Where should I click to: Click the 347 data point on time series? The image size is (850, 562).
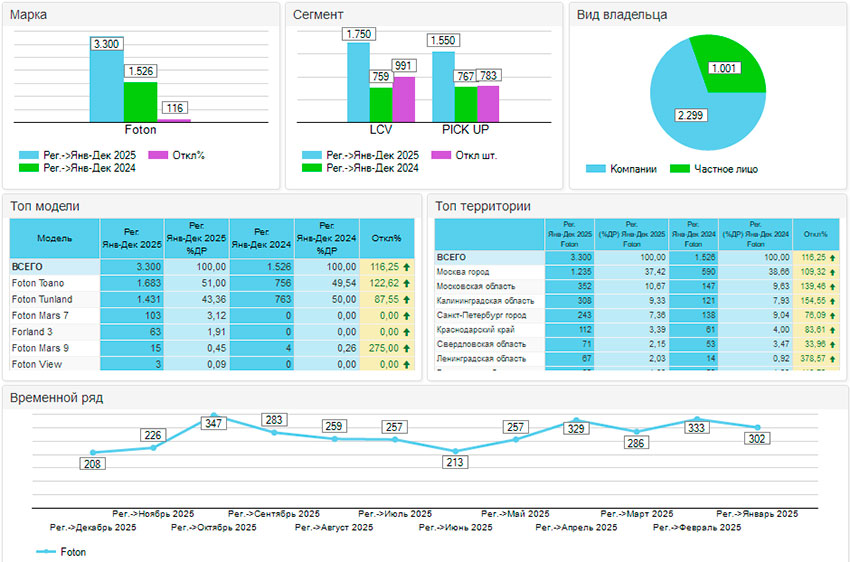pyautogui.click(x=213, y=417)
